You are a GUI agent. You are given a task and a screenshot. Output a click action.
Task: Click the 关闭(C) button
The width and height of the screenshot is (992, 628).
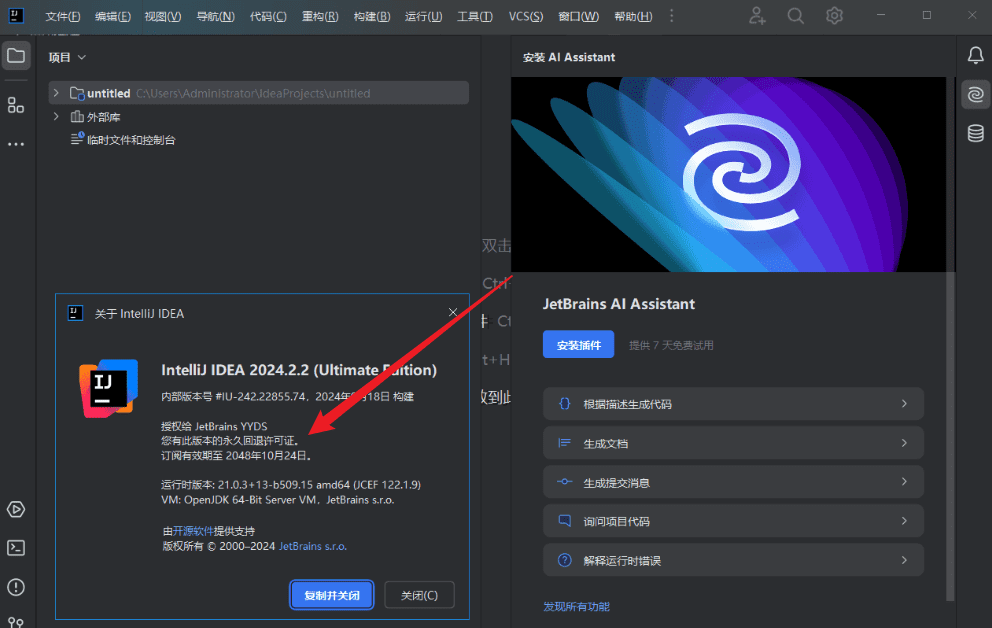click(419, 595)
